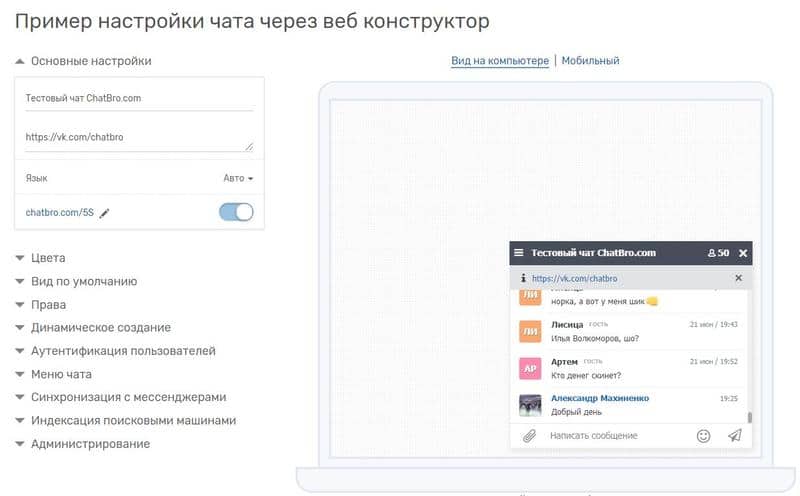
Task: Click the orange Лисица avatar icon
Action: pyautogui.click(x=530, y=331)
